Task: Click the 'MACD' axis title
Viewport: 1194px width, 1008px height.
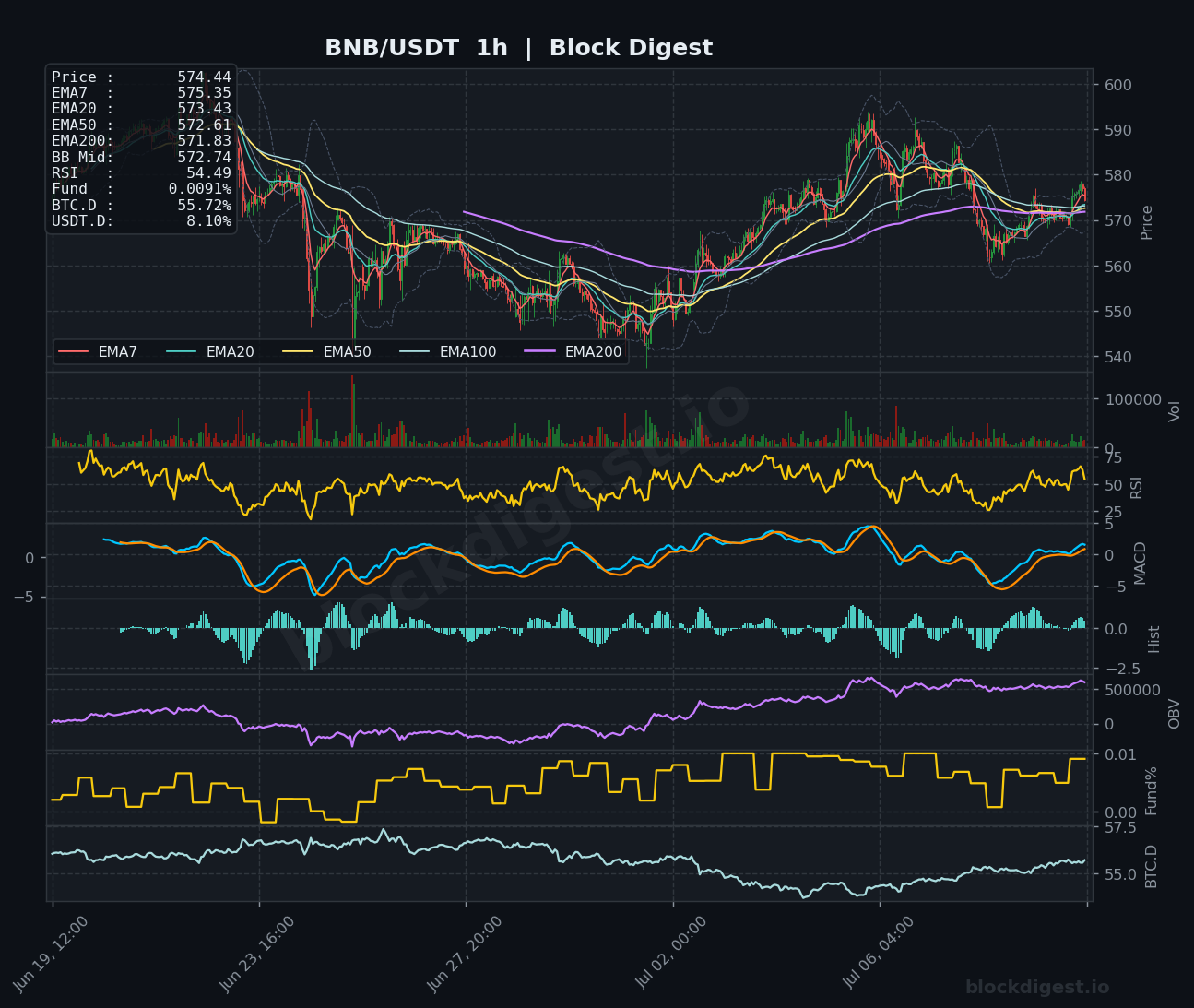Action: point(1140,563)
